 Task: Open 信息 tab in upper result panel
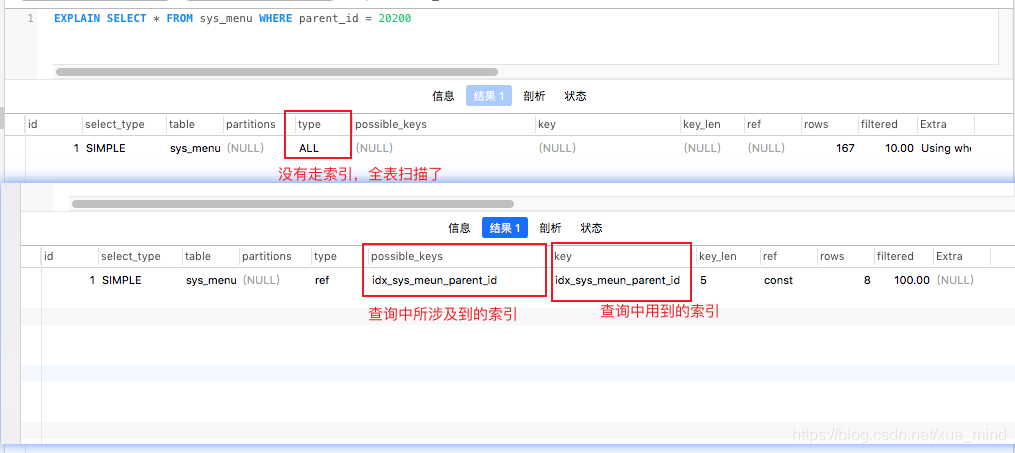point(443,96)
